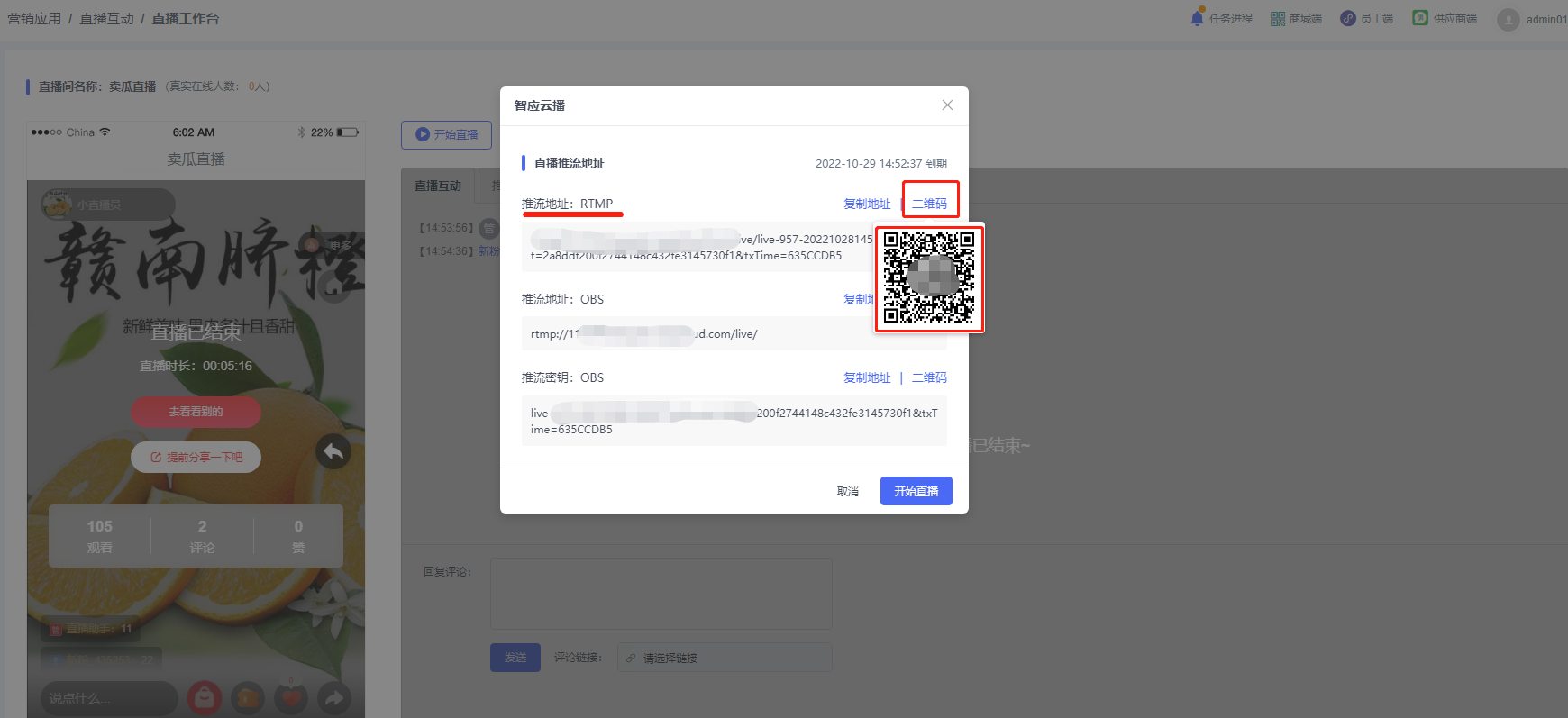Click 推流地址：RTMP label
This screenshot has height=718, width=1568.
[567, 204]
